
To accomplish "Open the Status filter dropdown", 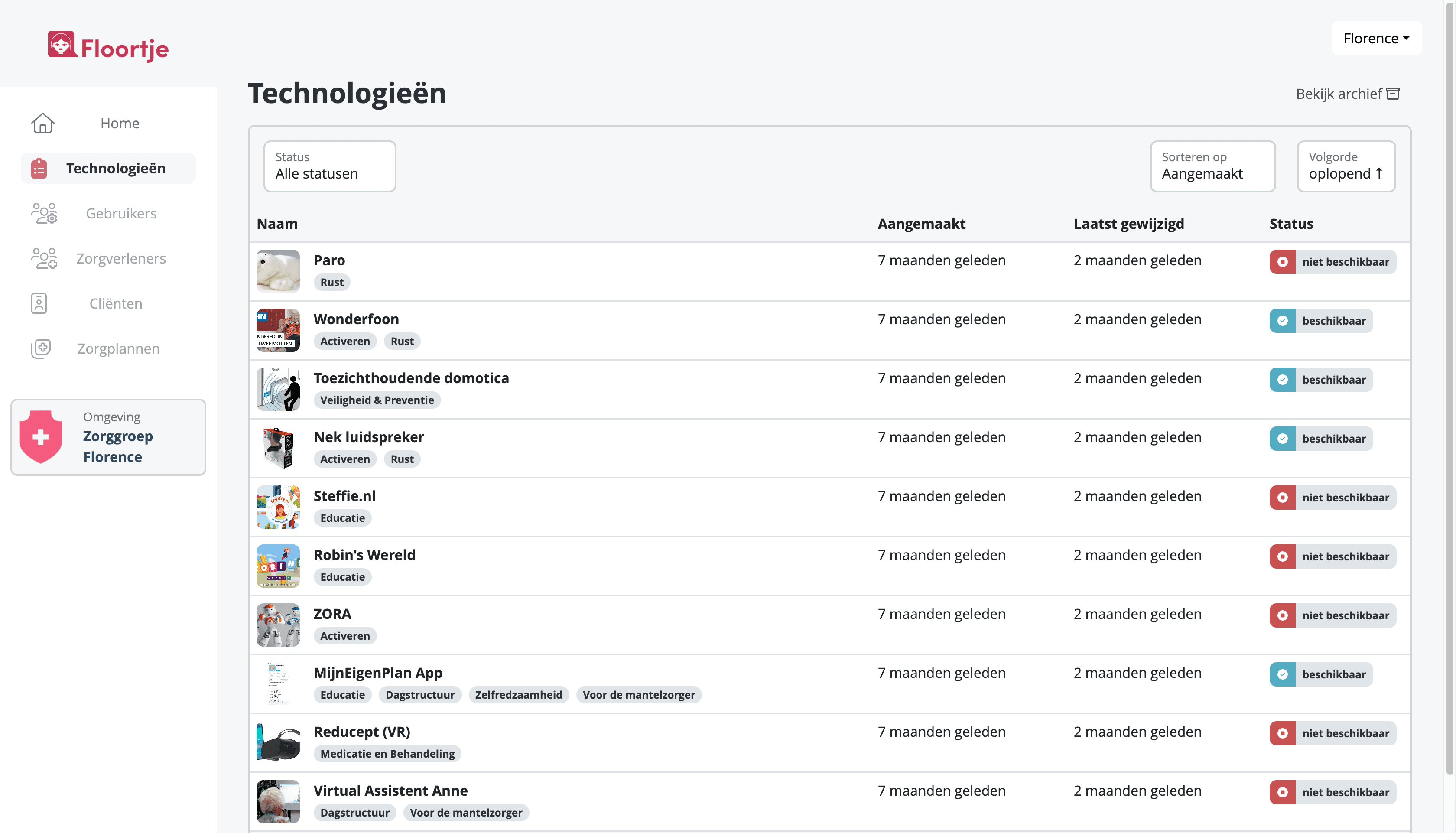I will (x=329, y=166).
